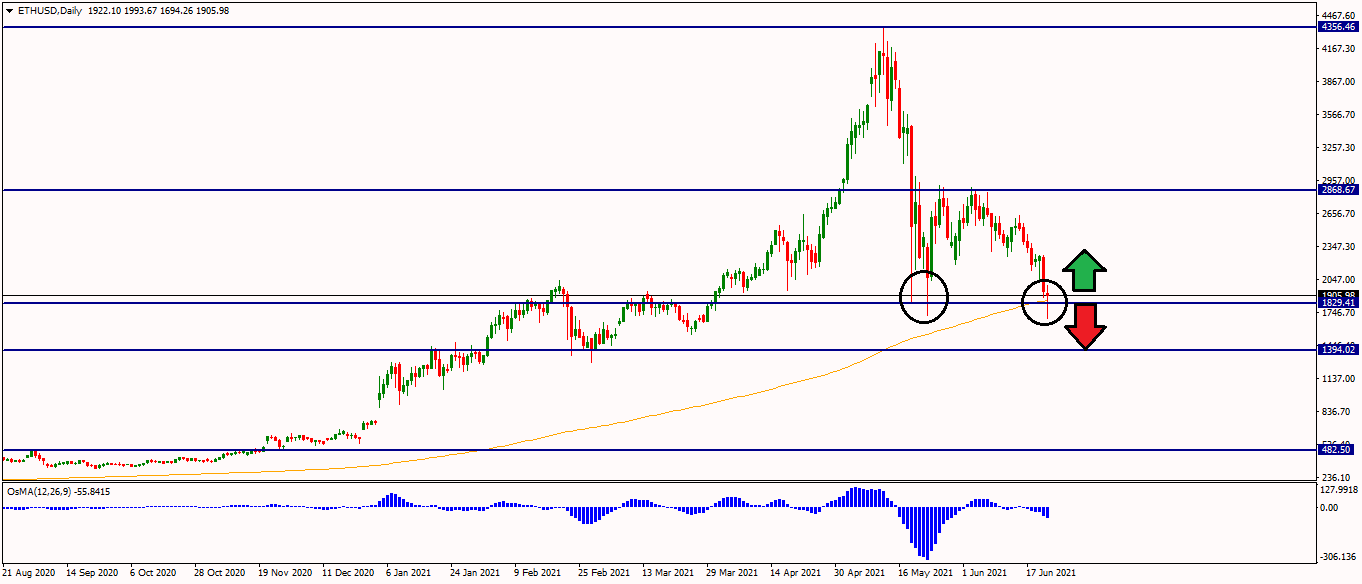Screen dimensions: 1362x584
Task: Click the 1829.41 support price label
Action: pyautogui.click(x=1337, y=303)
